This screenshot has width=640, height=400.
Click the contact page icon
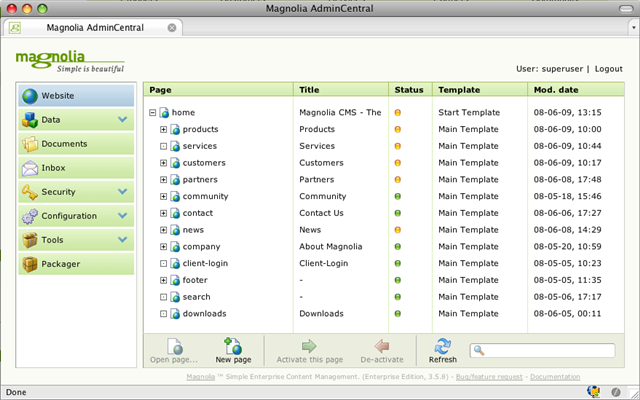point(175,213)
